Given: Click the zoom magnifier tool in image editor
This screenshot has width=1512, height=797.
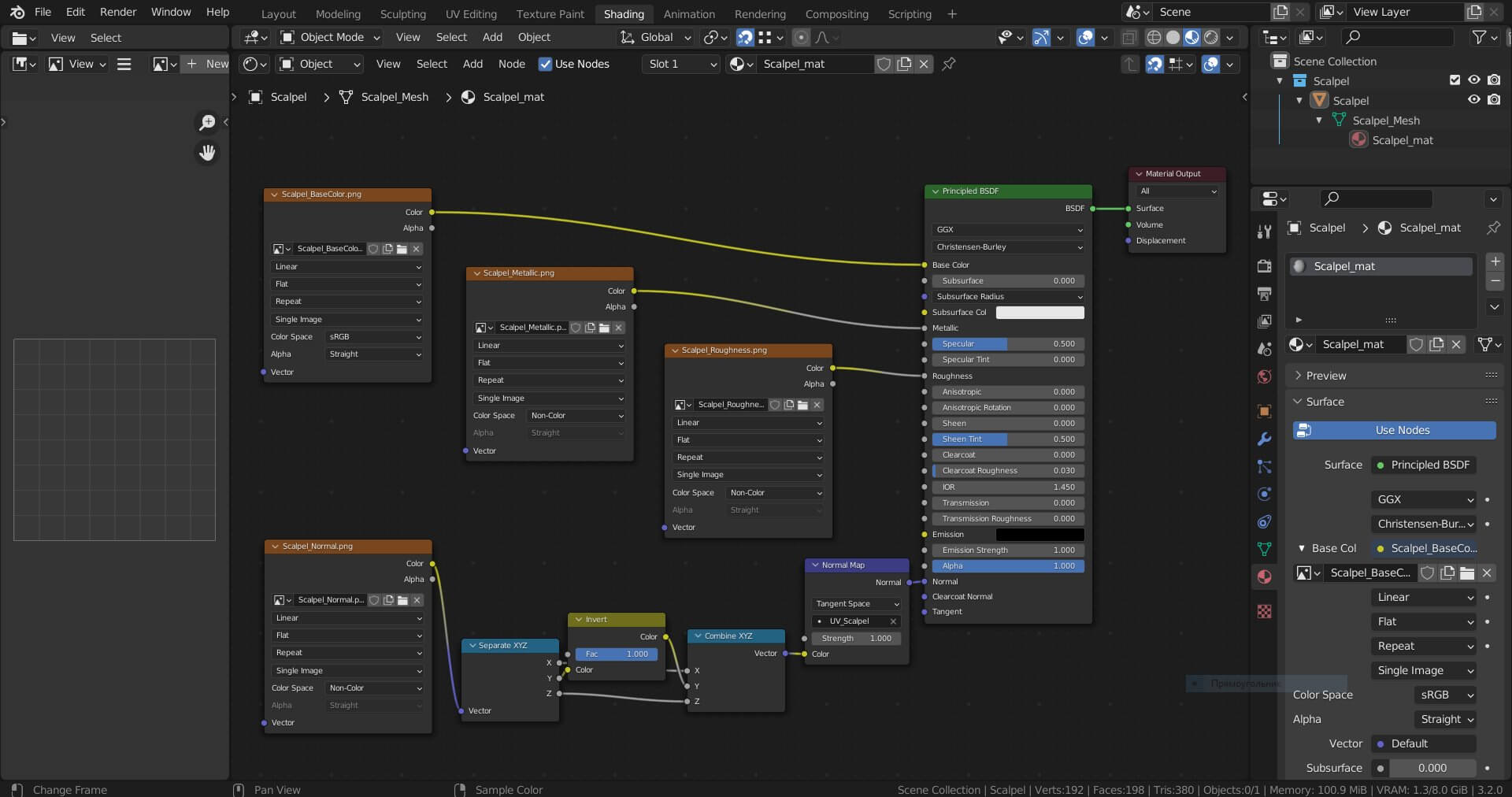Looking at the screenshot, I should pyautogui.click(x=207, y=122).
